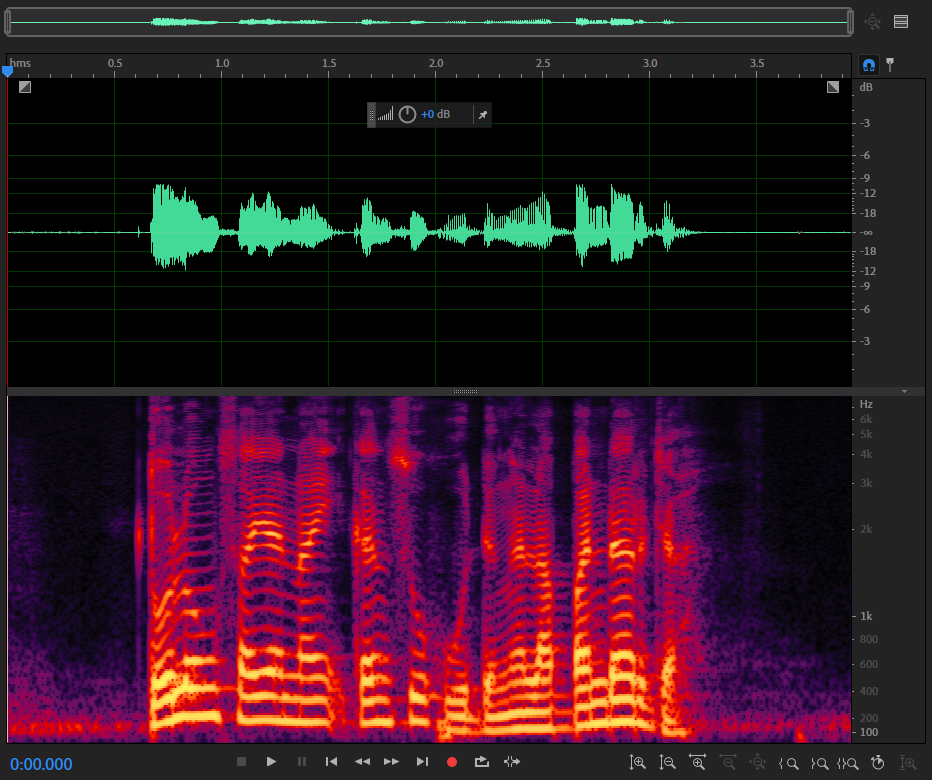
Task: Click the Fast Forward button
Action: pyautogui.click(x=392, y=762)
